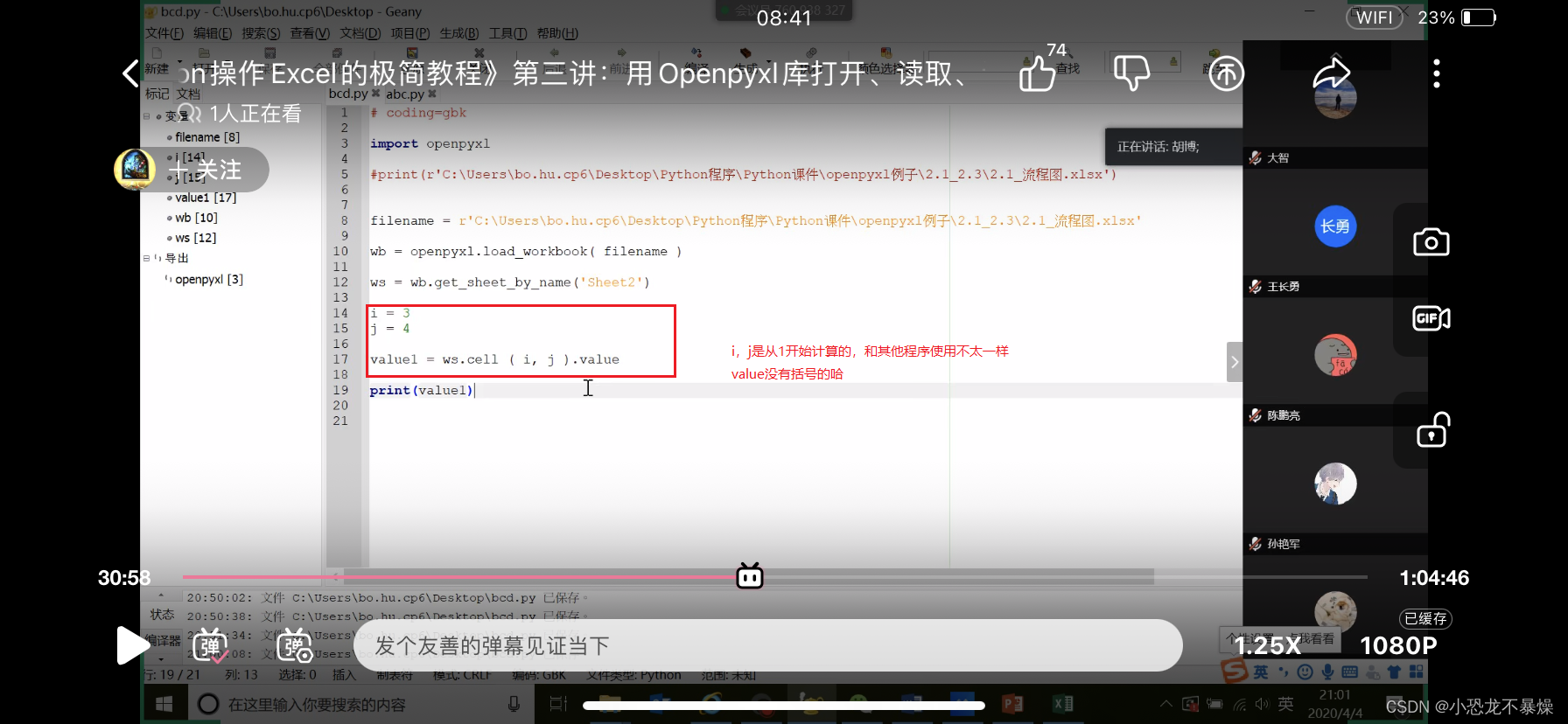Select the 文档 sidebar tab

(x=188, y=94)
